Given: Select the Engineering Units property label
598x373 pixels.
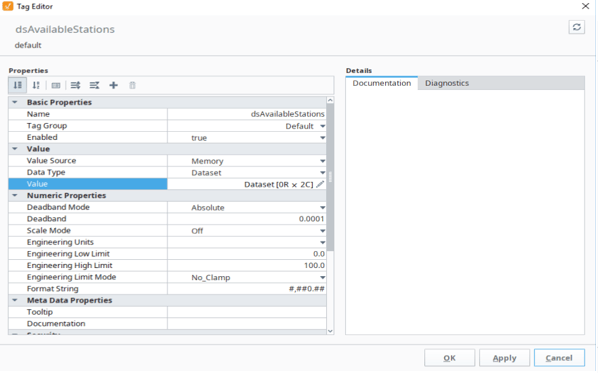Looking at the screenshot, I should click(60, 242).
